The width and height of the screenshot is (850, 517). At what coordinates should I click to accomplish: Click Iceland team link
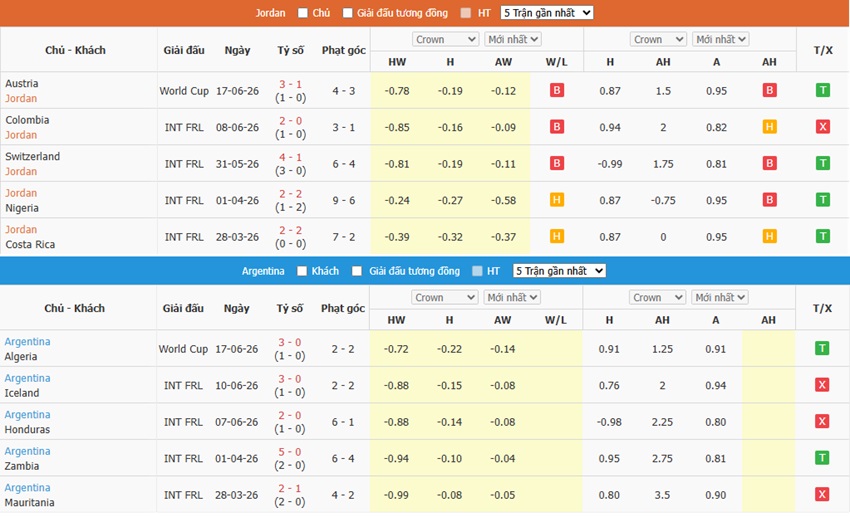tap(22, 393)
